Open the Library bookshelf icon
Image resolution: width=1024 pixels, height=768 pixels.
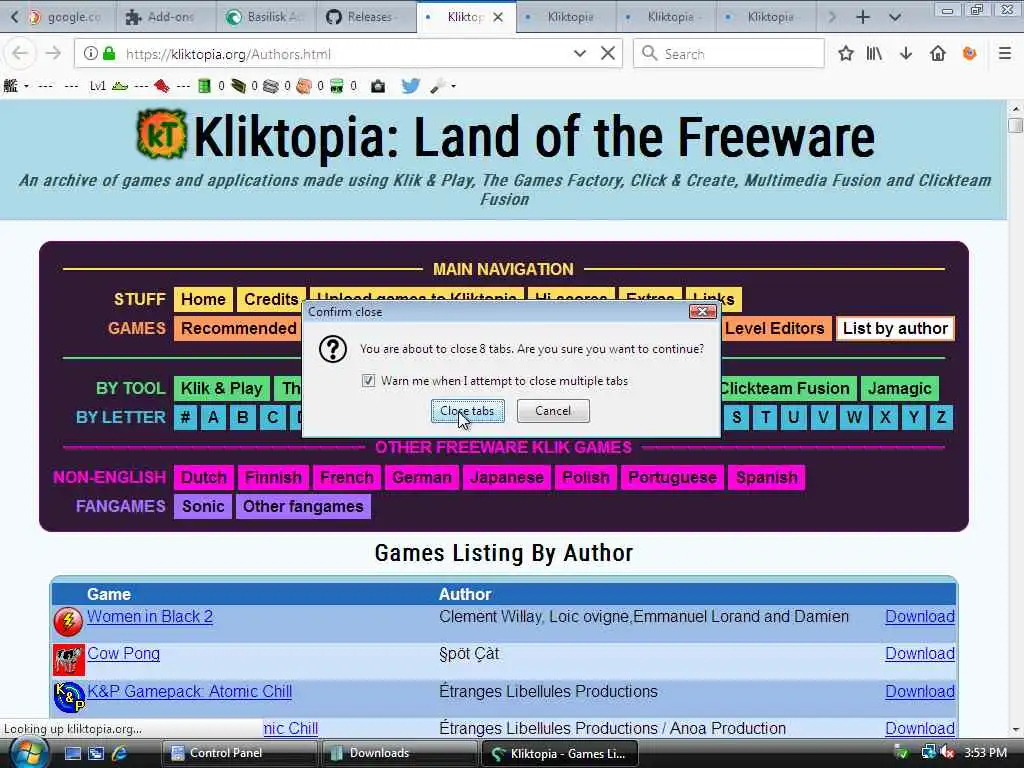pos(874,54)
